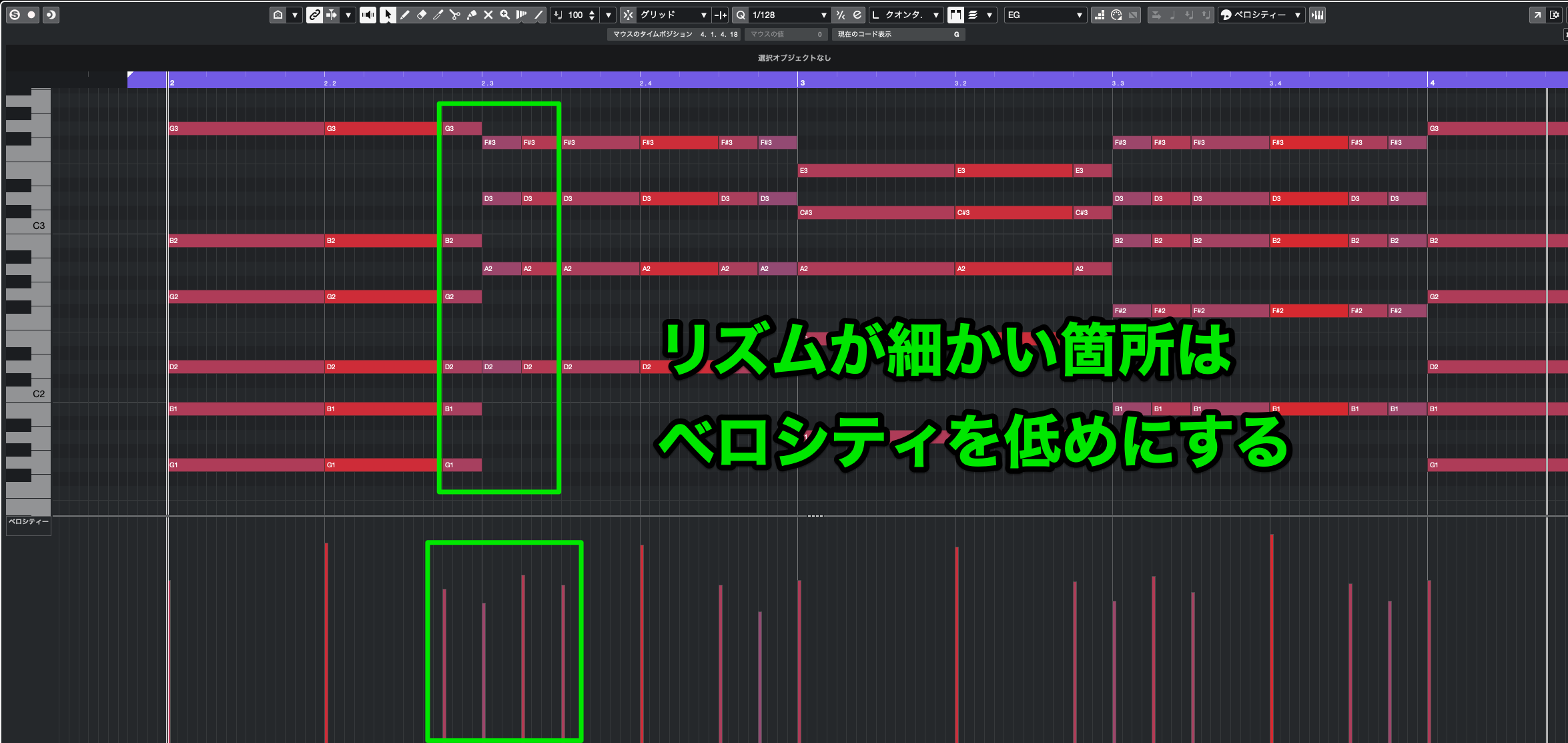
Task: Toggle Auto-Scroll button
Action: click(x=332, y=15)
